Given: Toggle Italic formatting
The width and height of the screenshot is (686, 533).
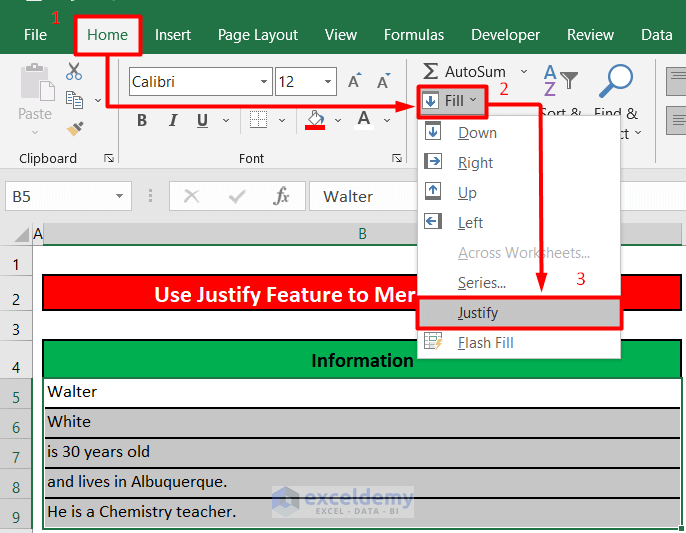Looking at the screenshot, I should [173, 120].
